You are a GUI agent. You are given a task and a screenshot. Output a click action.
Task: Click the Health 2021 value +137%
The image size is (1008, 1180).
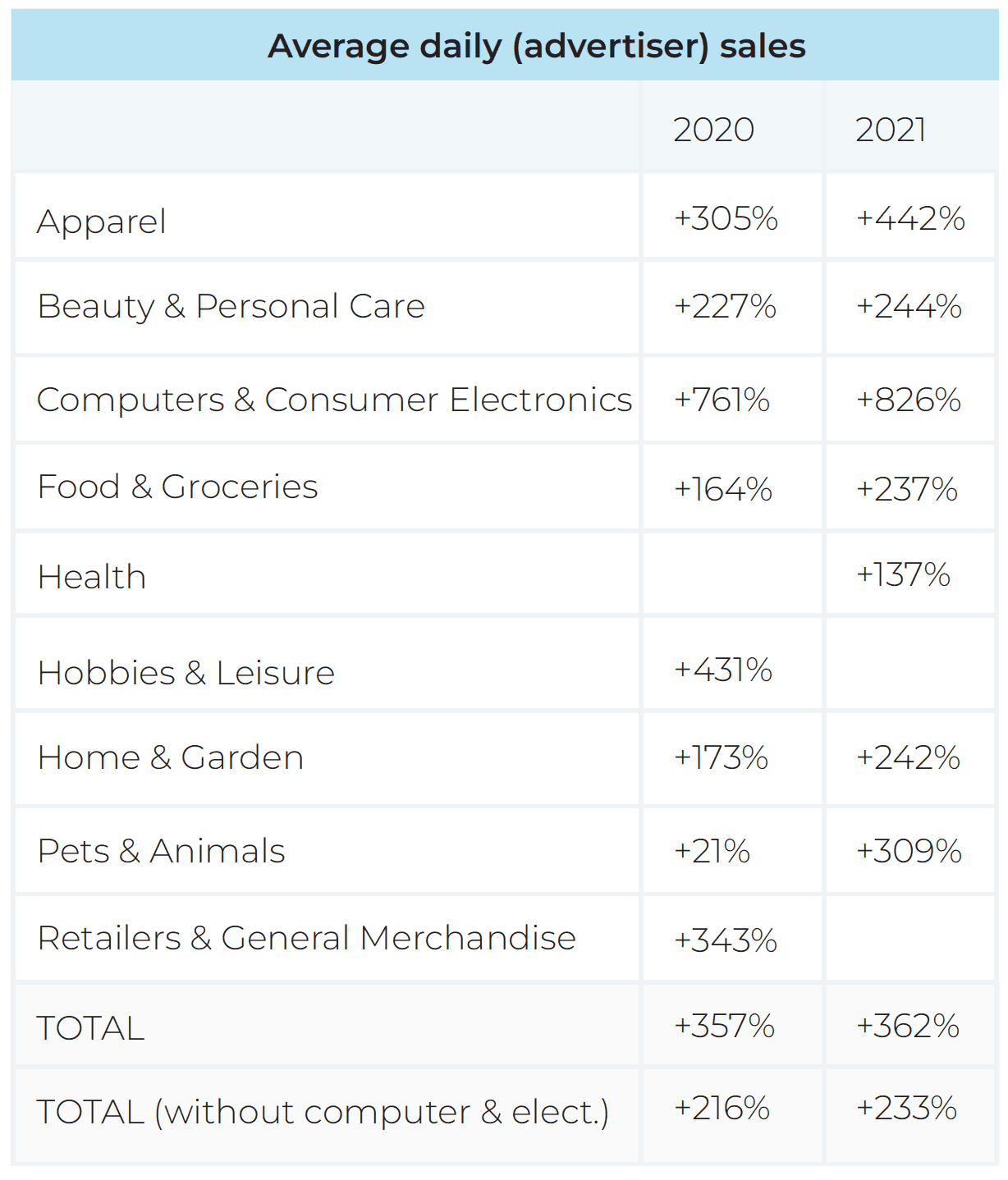[x=903, y=574]
